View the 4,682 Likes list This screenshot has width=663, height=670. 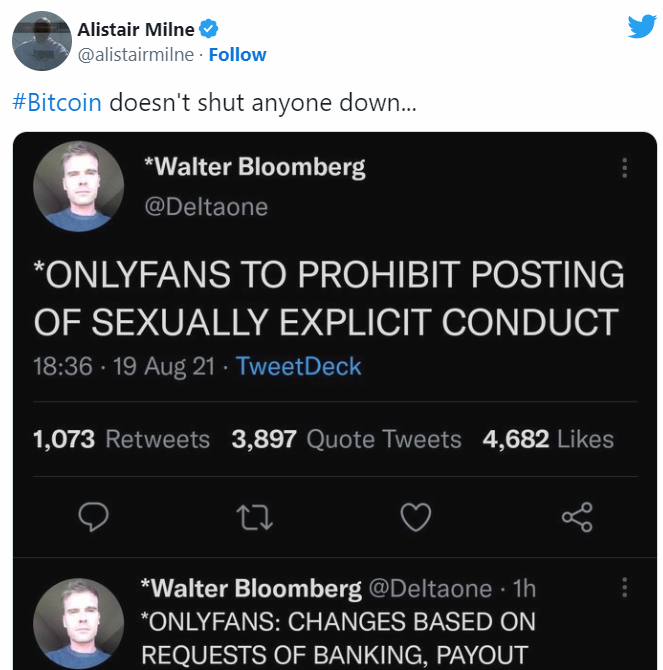(548, 439)
